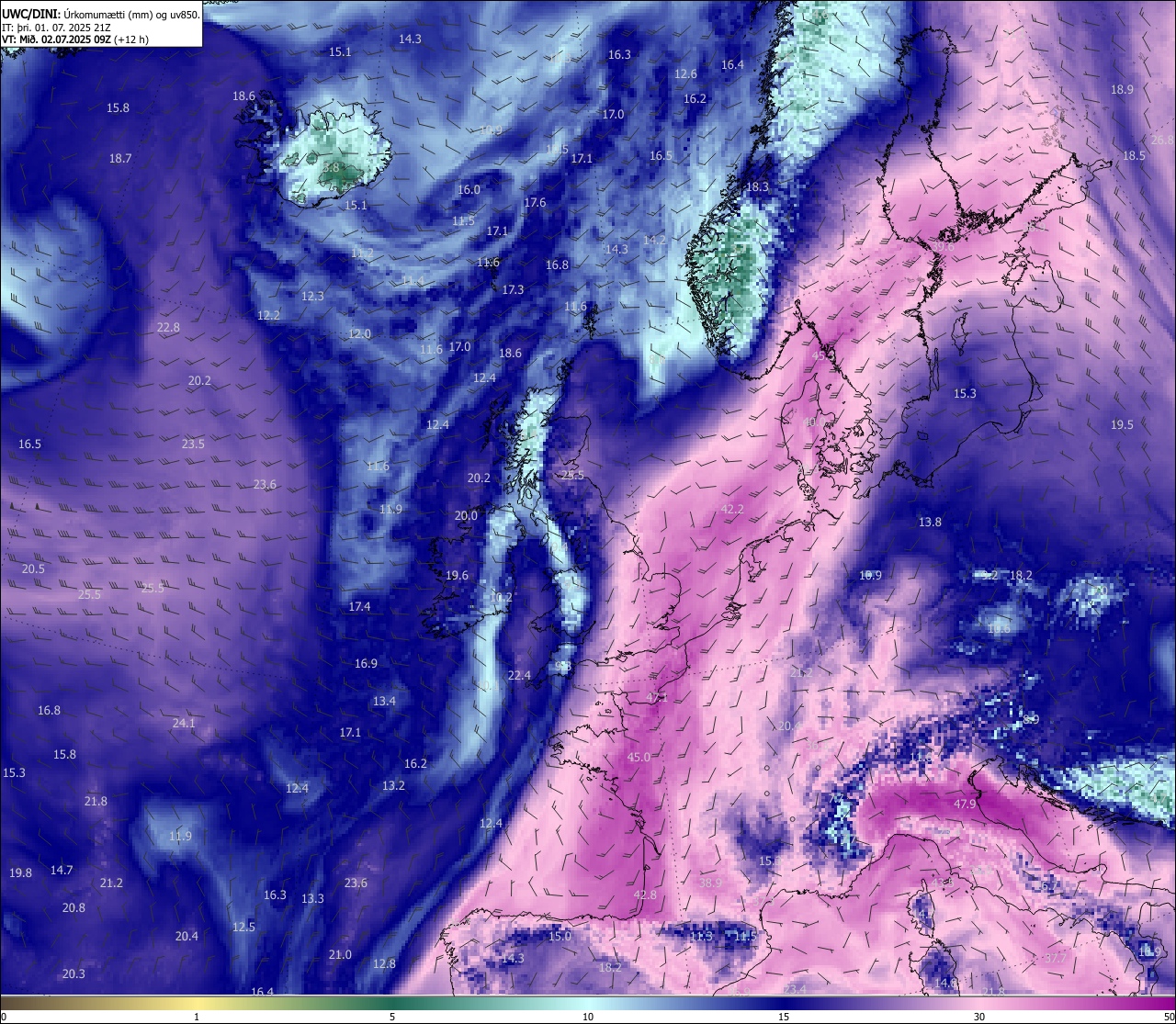Image resolution: width=1176 pixels, height=1024 pixels.
Task: Click the color scale bar along the bottom
Action: (x=588, y=1003)
